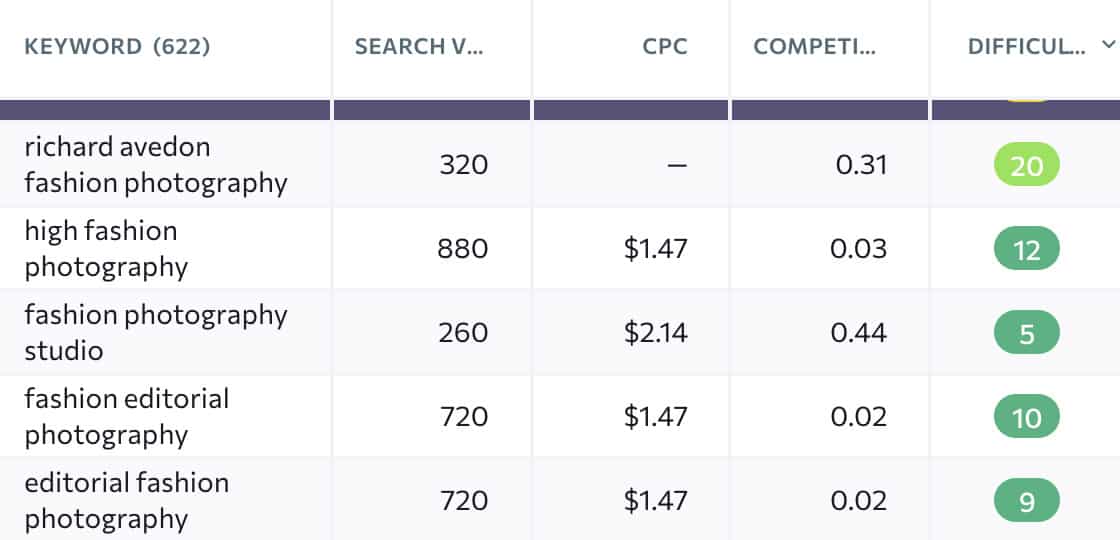Select the 'fashion photography studio' keyword
Viewport: 1120px width, 540px height.
tap(155, 333)
